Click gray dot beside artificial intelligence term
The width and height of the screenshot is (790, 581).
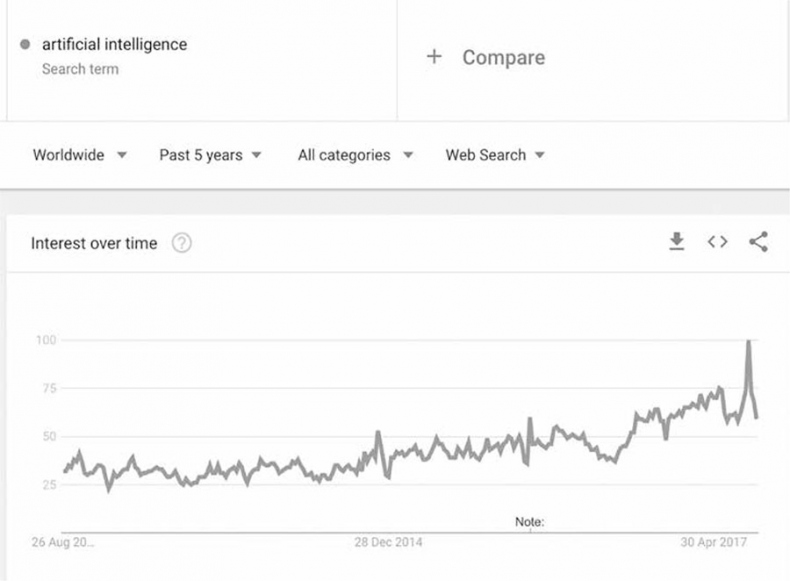click(x=25, y=45)
